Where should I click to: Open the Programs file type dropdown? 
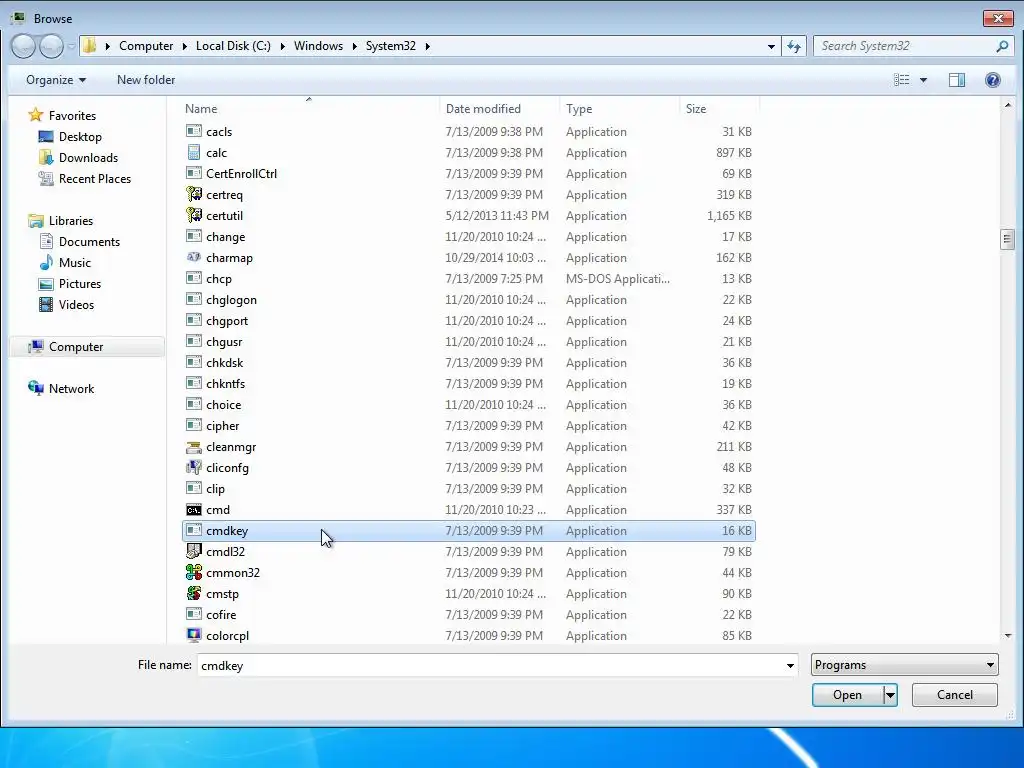click(x=904, y=665)
